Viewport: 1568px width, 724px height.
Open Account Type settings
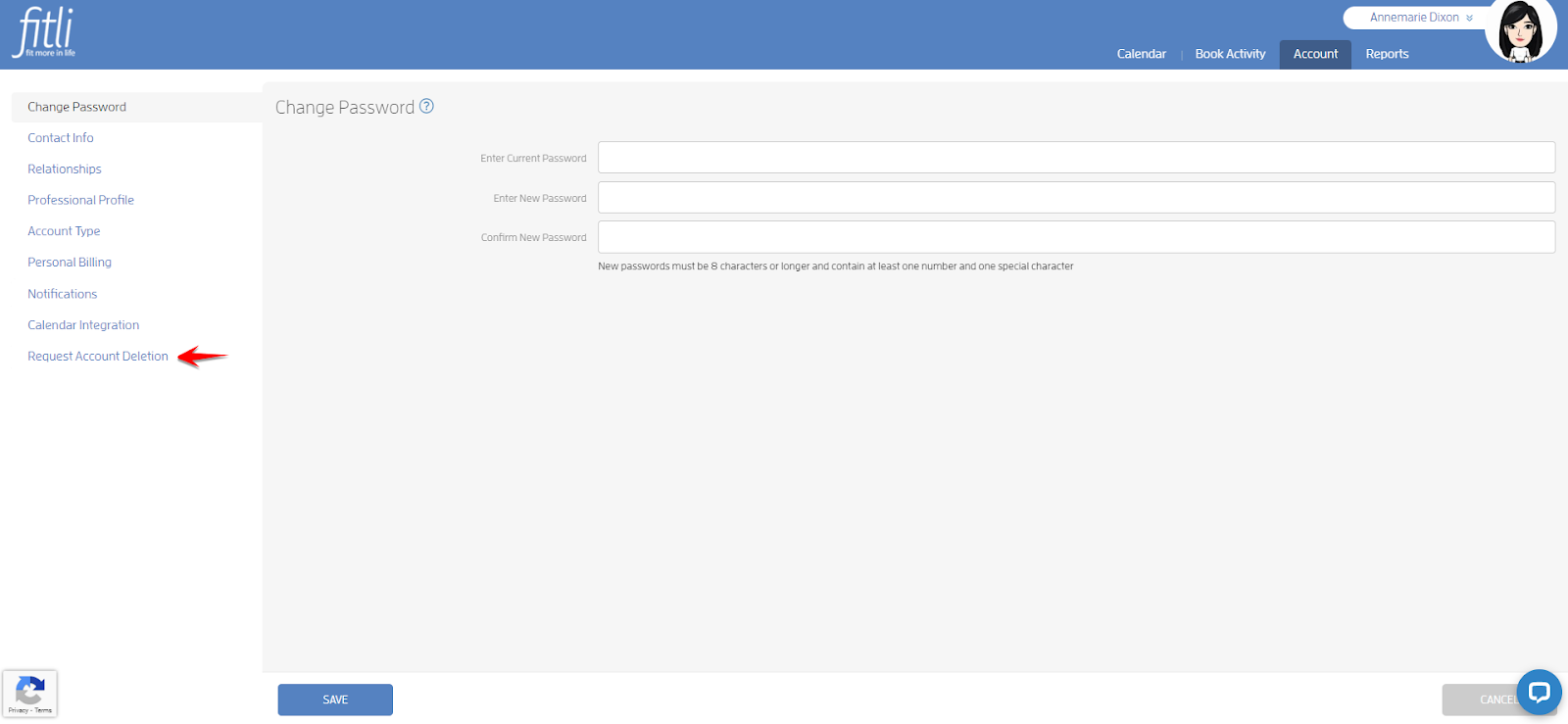point(64,231)
